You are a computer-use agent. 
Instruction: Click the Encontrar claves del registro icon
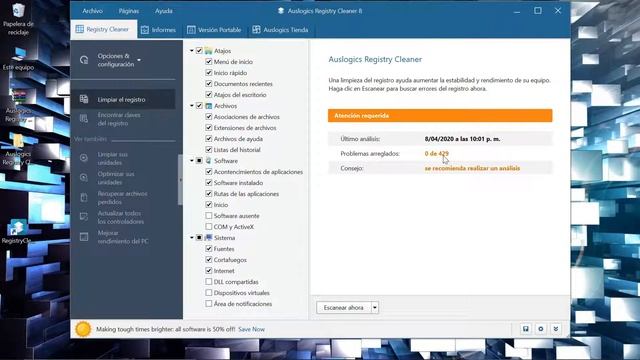coord(84,119)
